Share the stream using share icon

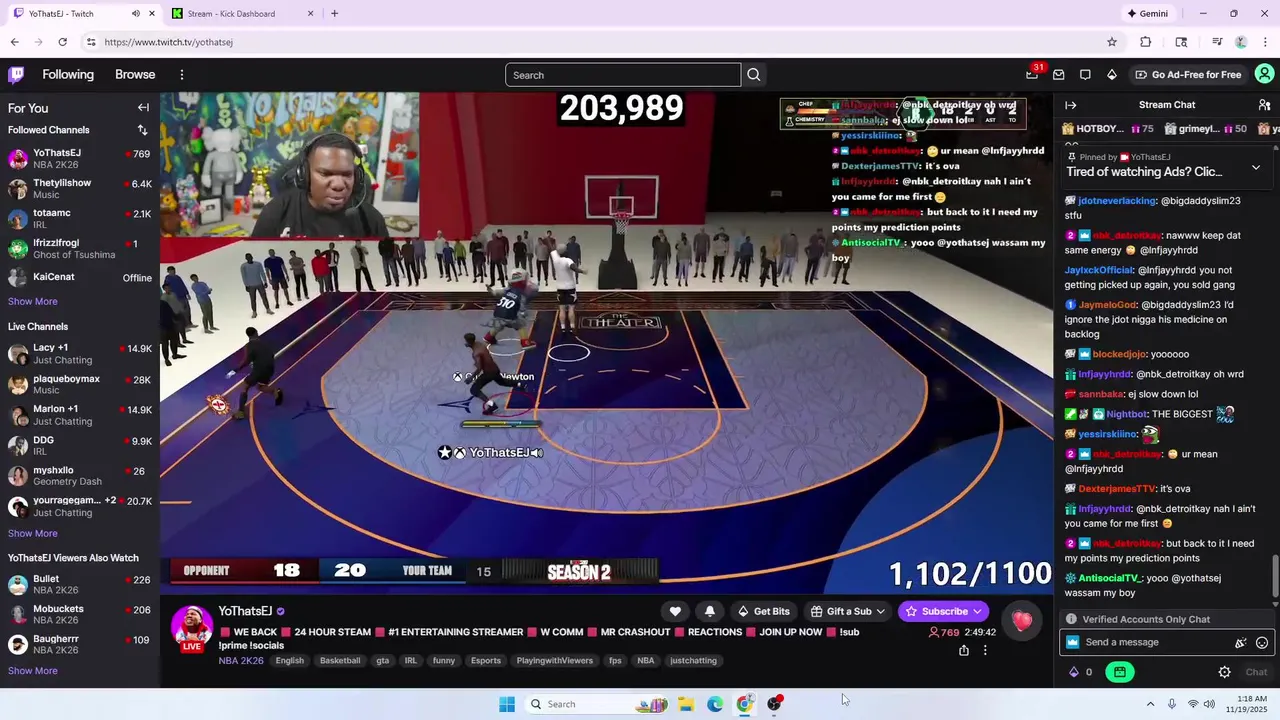point(963,650)
